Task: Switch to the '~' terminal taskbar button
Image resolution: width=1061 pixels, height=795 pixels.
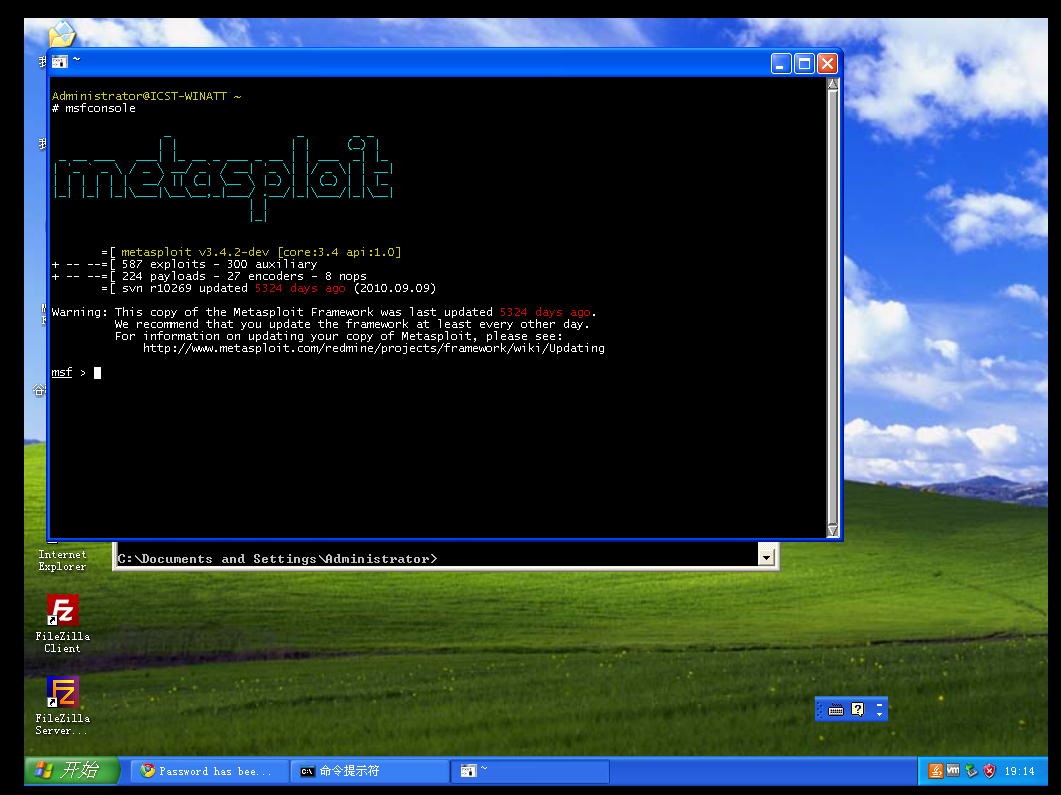Action: click(530, 771)
